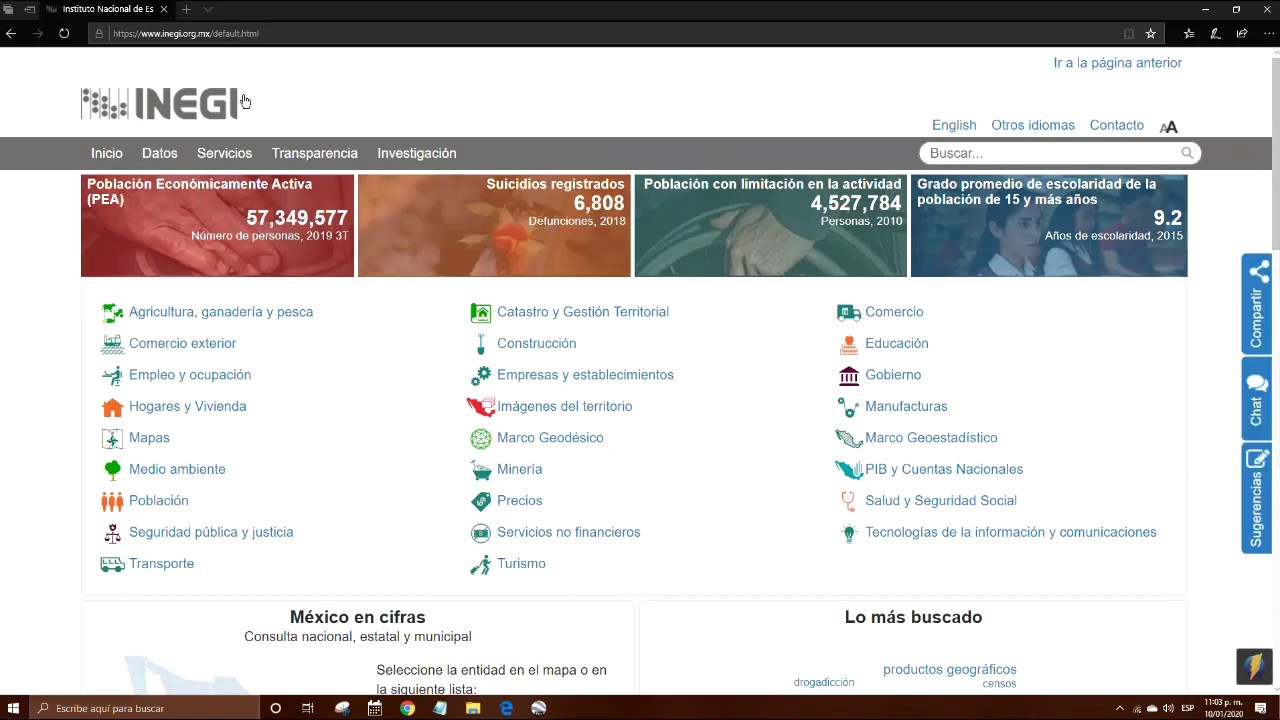Click the Grado promedio de escolaridad banner
The width and height of the screenshot is (1280, 720).
coord(1049,226)
